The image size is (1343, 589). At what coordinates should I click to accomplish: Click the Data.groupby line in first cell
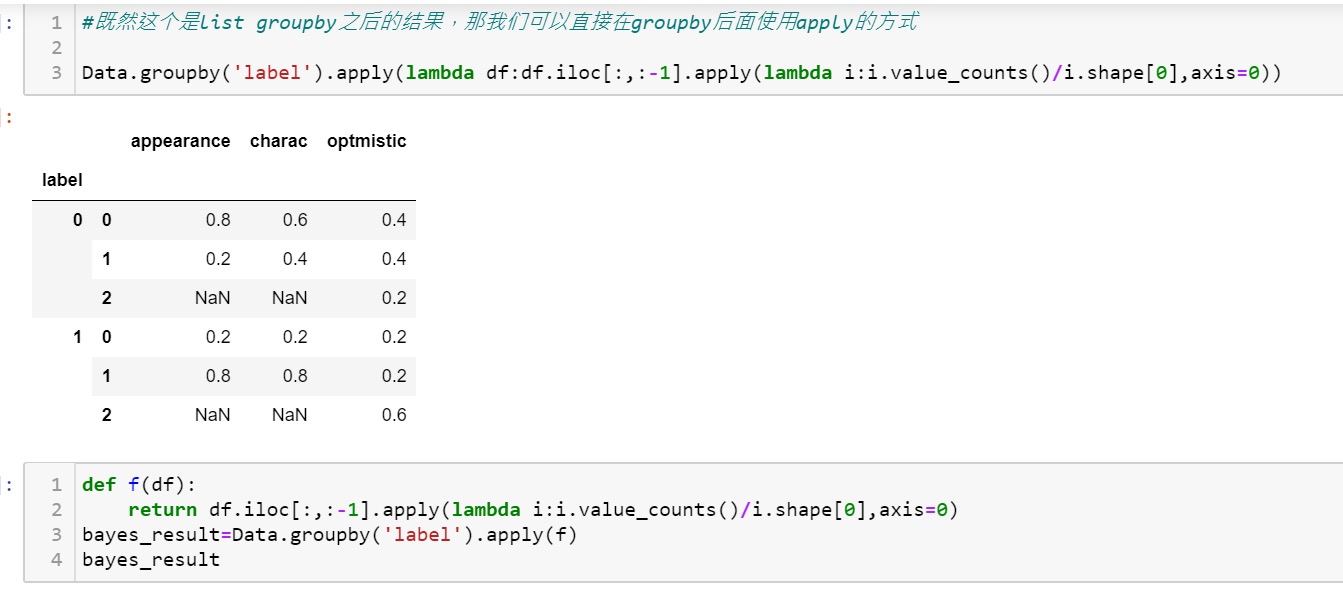[x=680, y=73]
